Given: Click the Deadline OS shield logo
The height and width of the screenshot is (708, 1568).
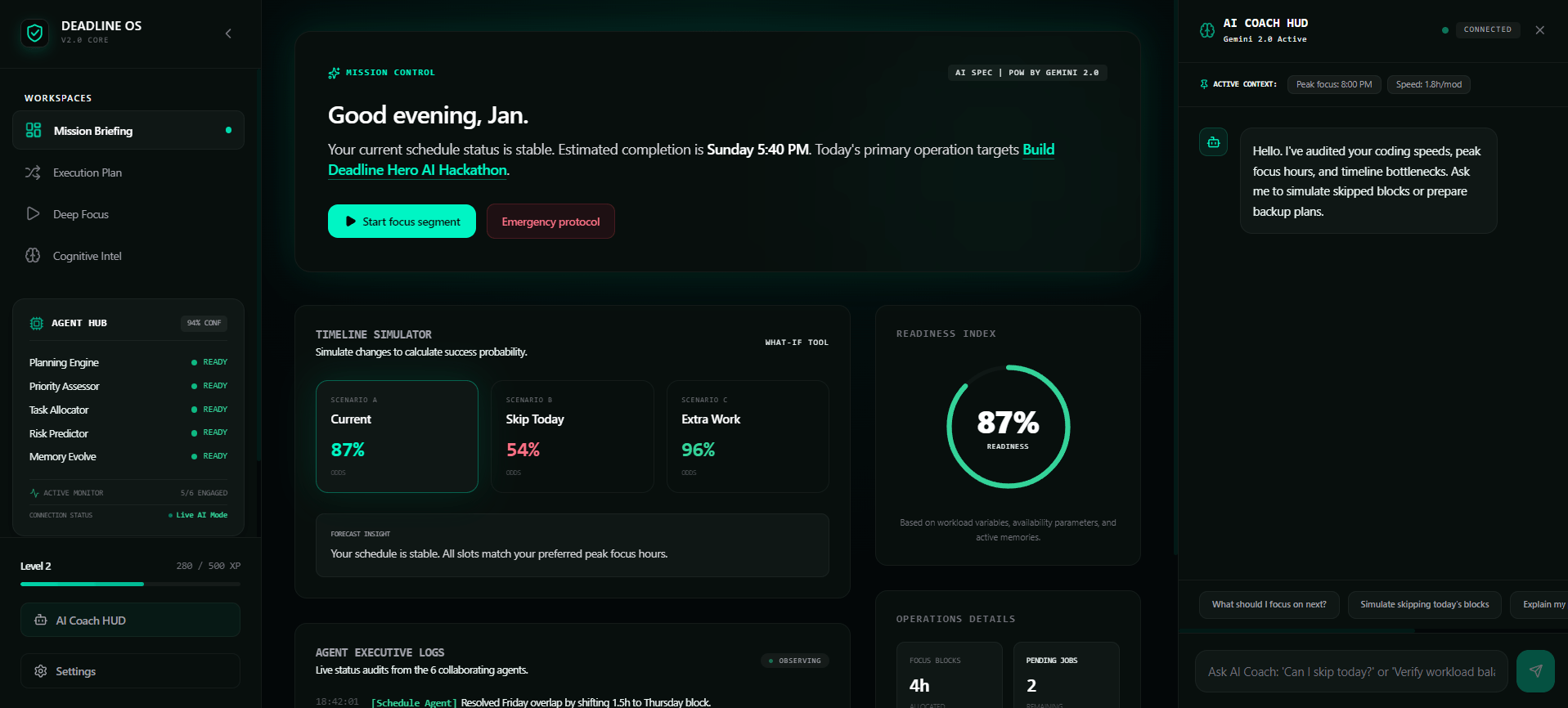Looking at the screenshot, I should tap(34, 33).
